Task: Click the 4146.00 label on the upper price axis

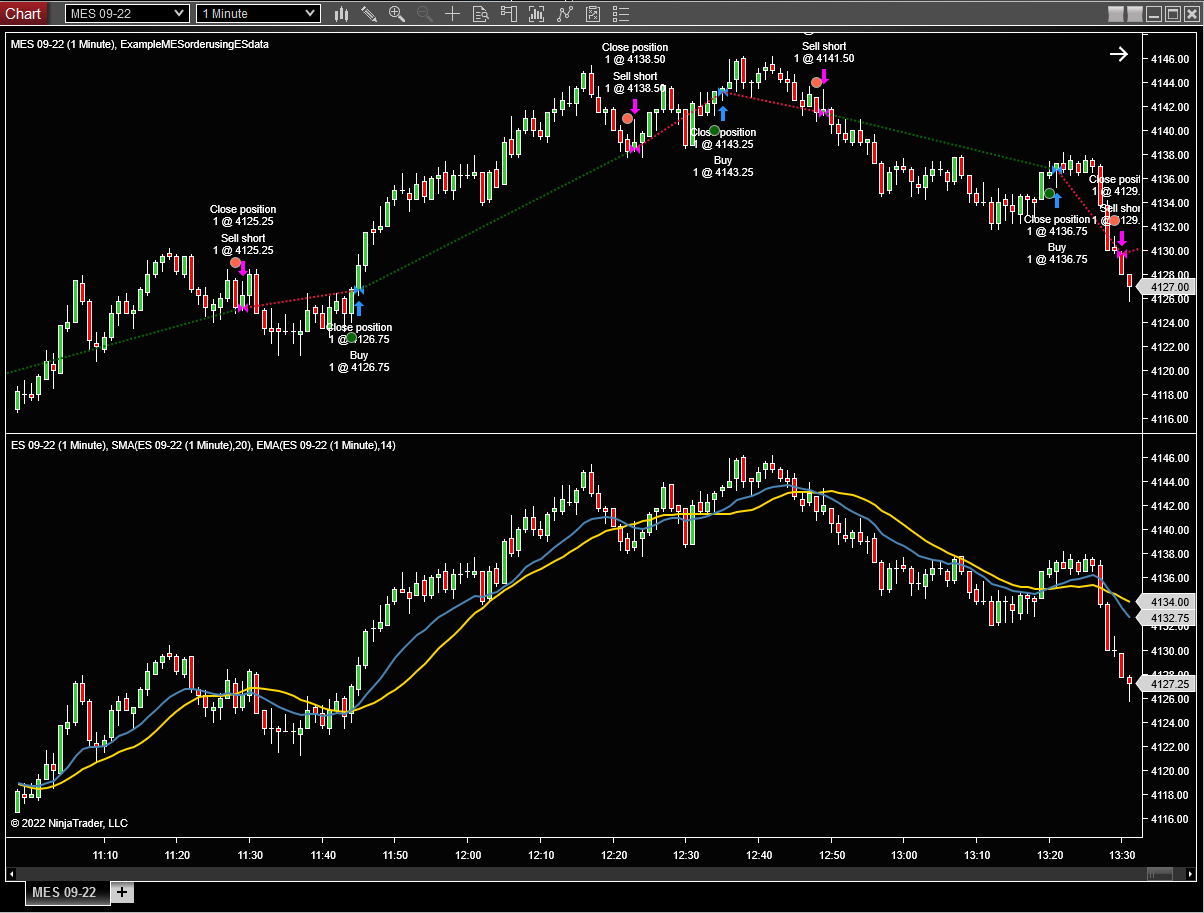Action: pyautogui.click(x=1169, y=59)
